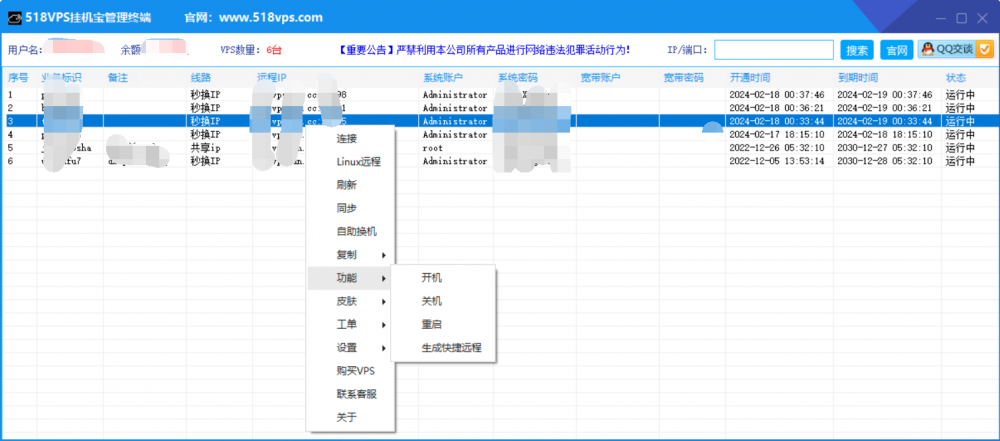The width and height of the screenshot is (1000, 441).
Task: Focus the IP/端口 search input field
Action: click(x=774, y=50)
